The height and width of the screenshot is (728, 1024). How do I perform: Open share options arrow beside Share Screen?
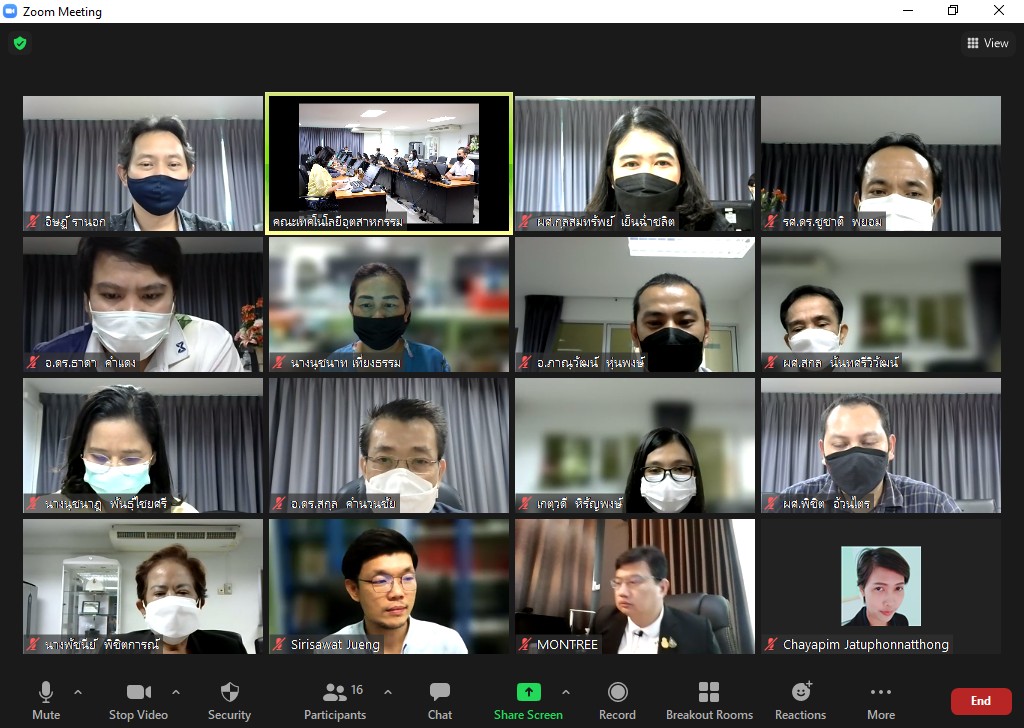coord(566,692)
